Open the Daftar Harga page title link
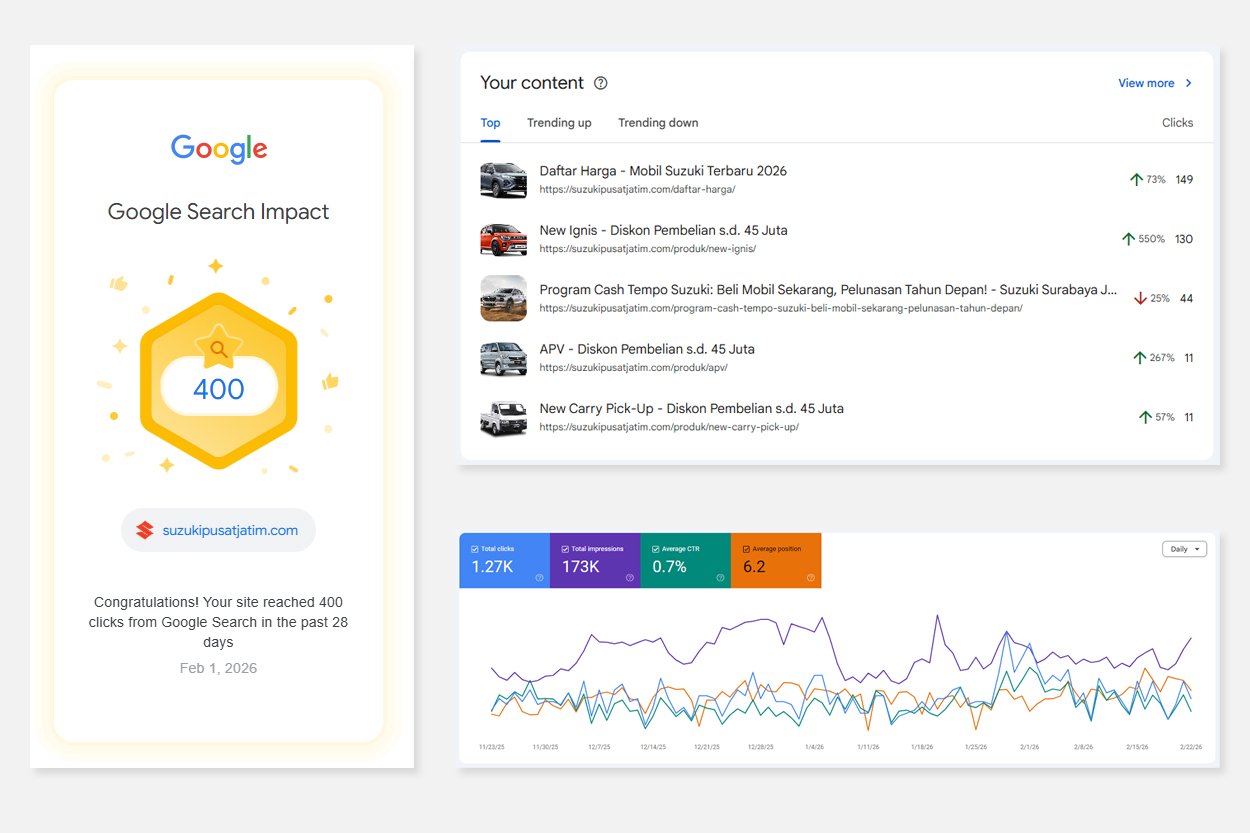 (x=662, y=171)
